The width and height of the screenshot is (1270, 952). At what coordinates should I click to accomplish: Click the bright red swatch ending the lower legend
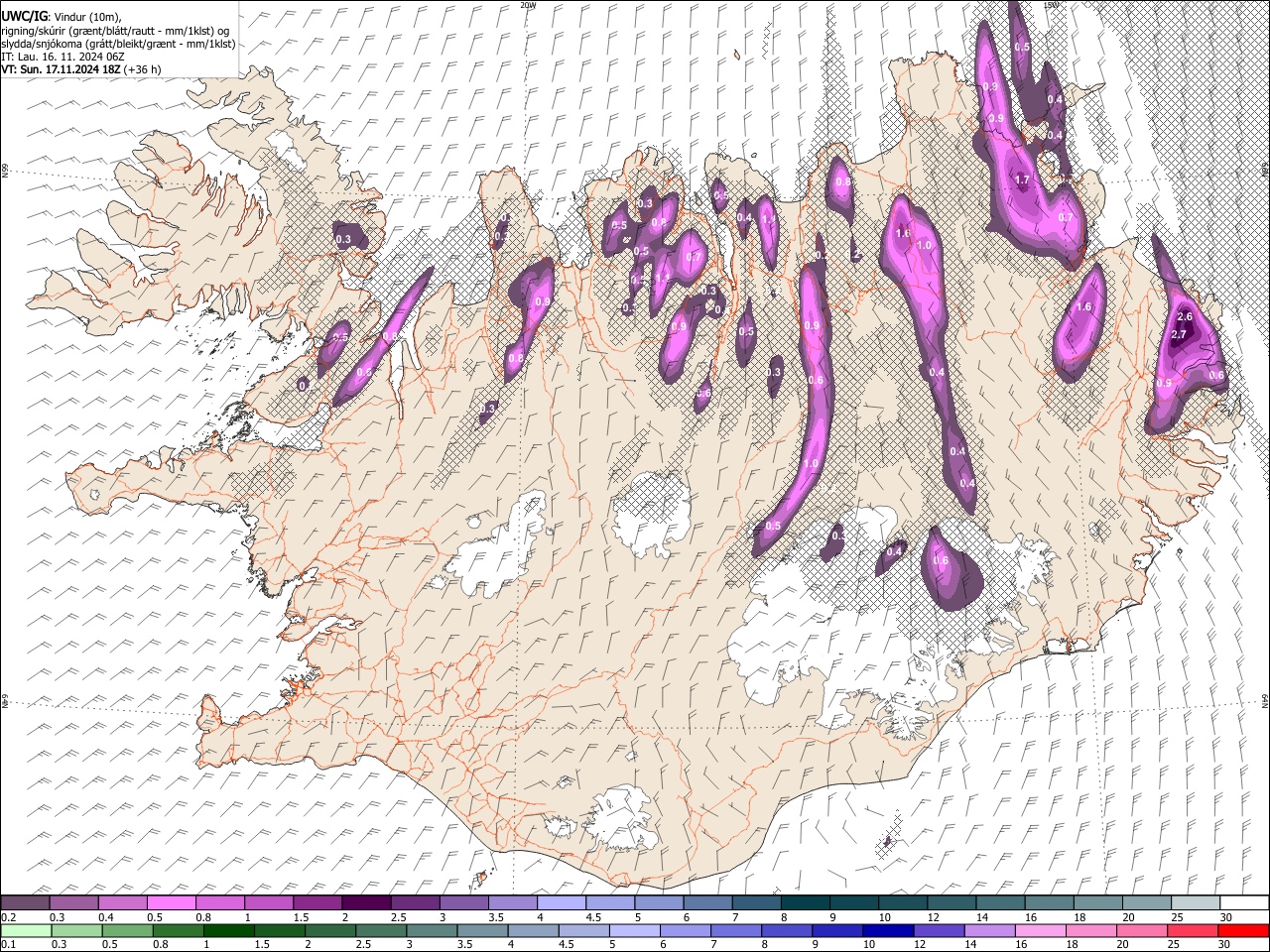[1243, 931]
